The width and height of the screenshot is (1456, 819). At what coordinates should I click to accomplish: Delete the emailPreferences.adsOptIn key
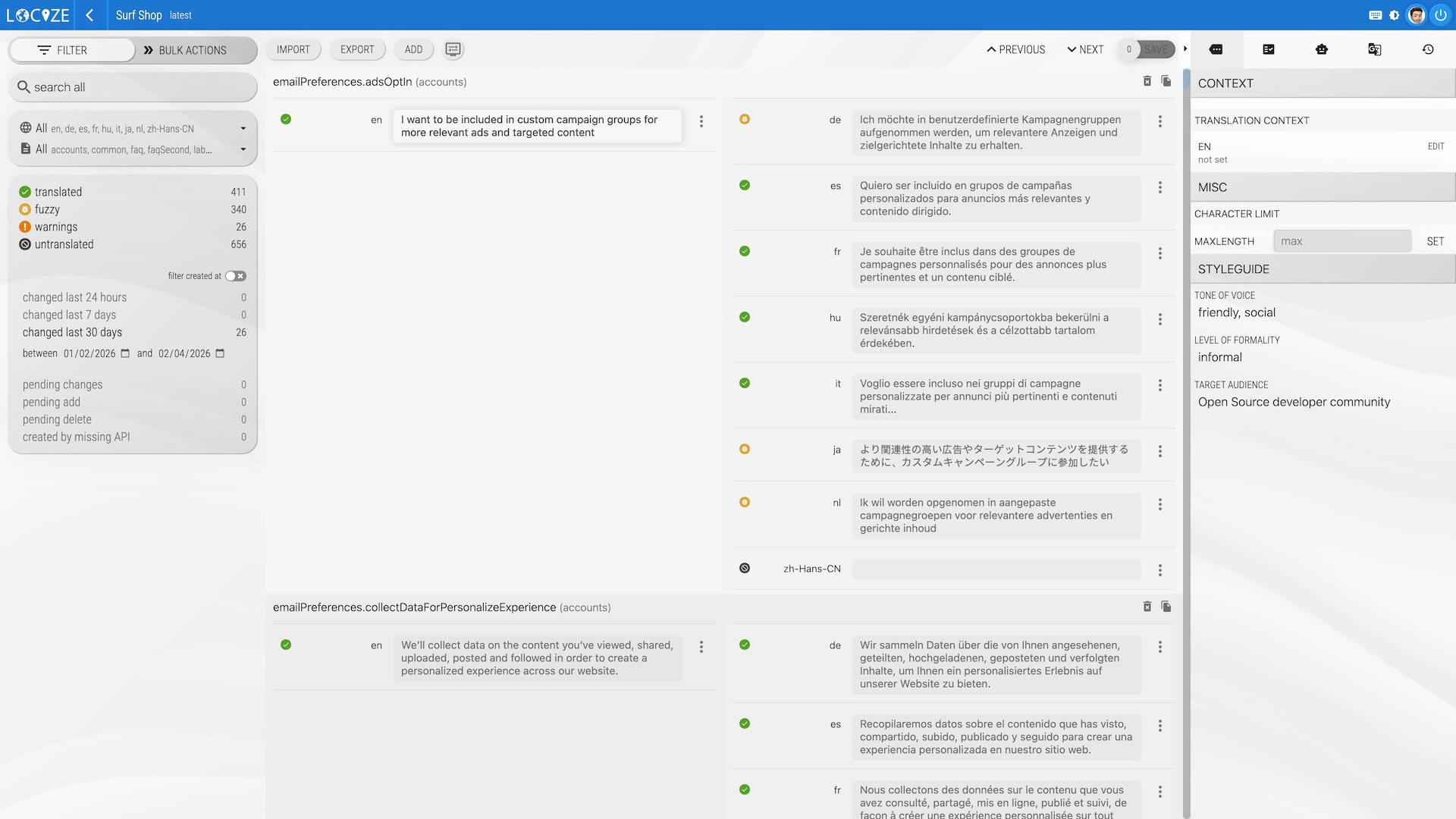1147,81
